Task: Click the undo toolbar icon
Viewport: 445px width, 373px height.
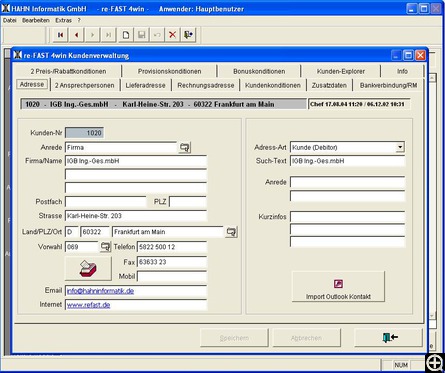Action: (x=157, y=35)
